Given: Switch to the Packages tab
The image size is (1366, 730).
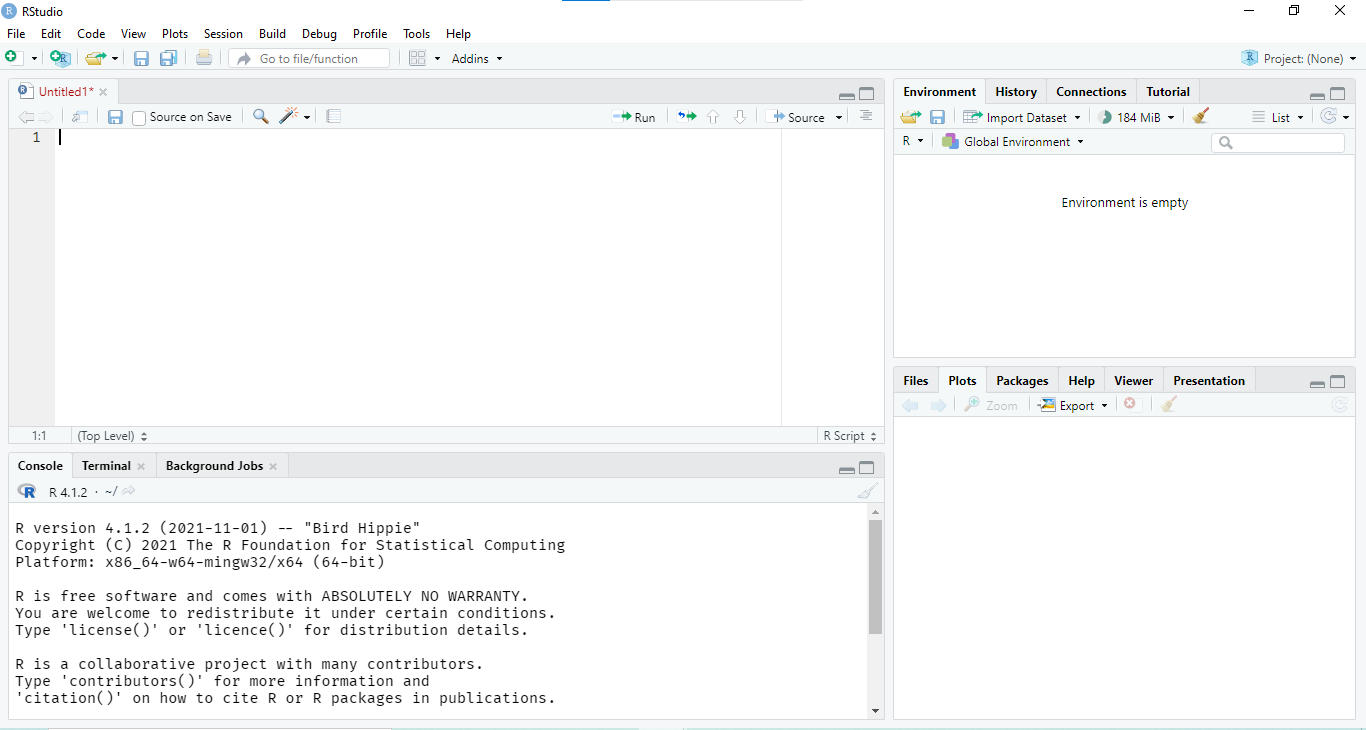Looking at the screenshot, I should 1022,381.
